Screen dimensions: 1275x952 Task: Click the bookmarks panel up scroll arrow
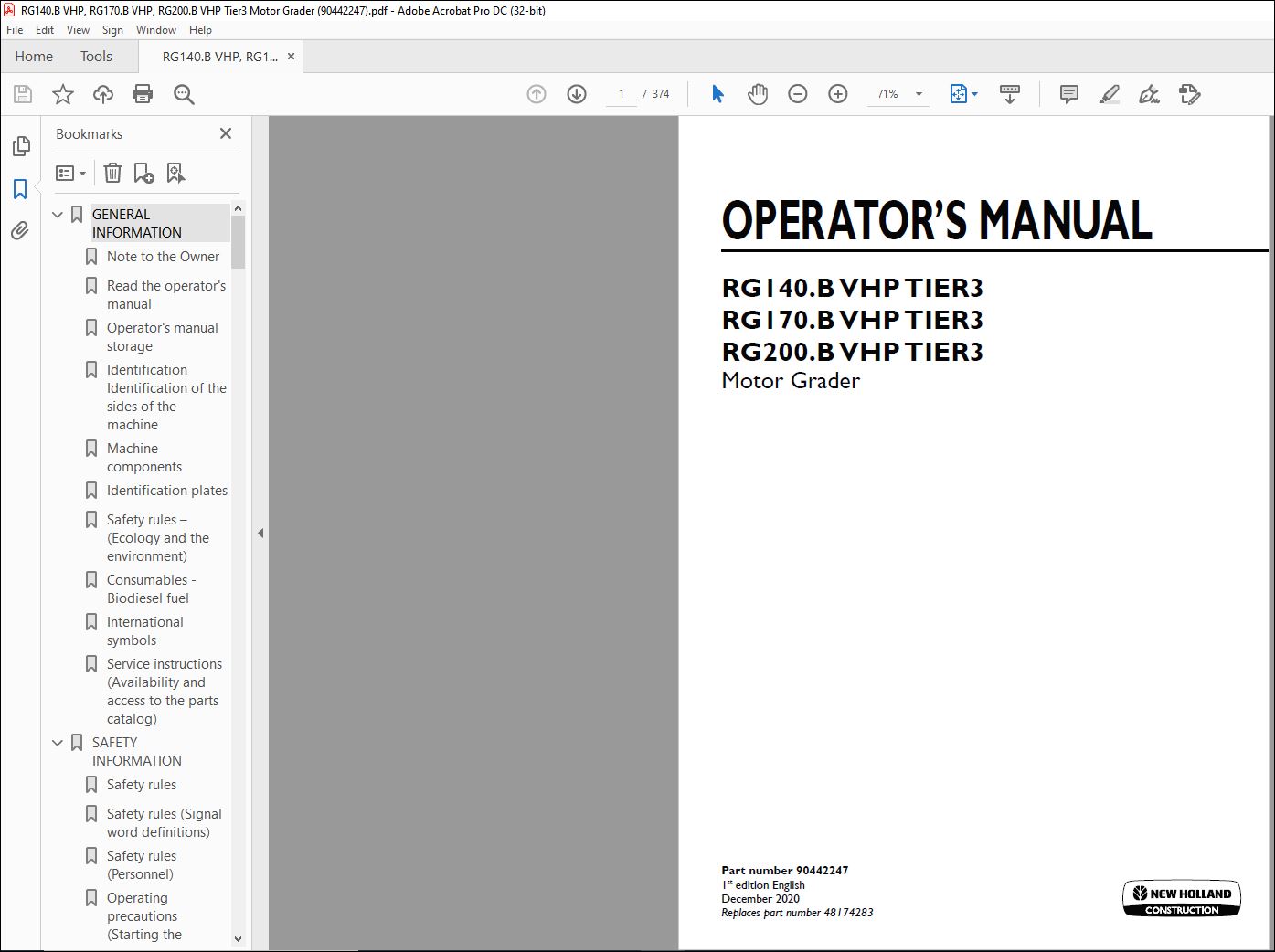click(x=238, y=209)
